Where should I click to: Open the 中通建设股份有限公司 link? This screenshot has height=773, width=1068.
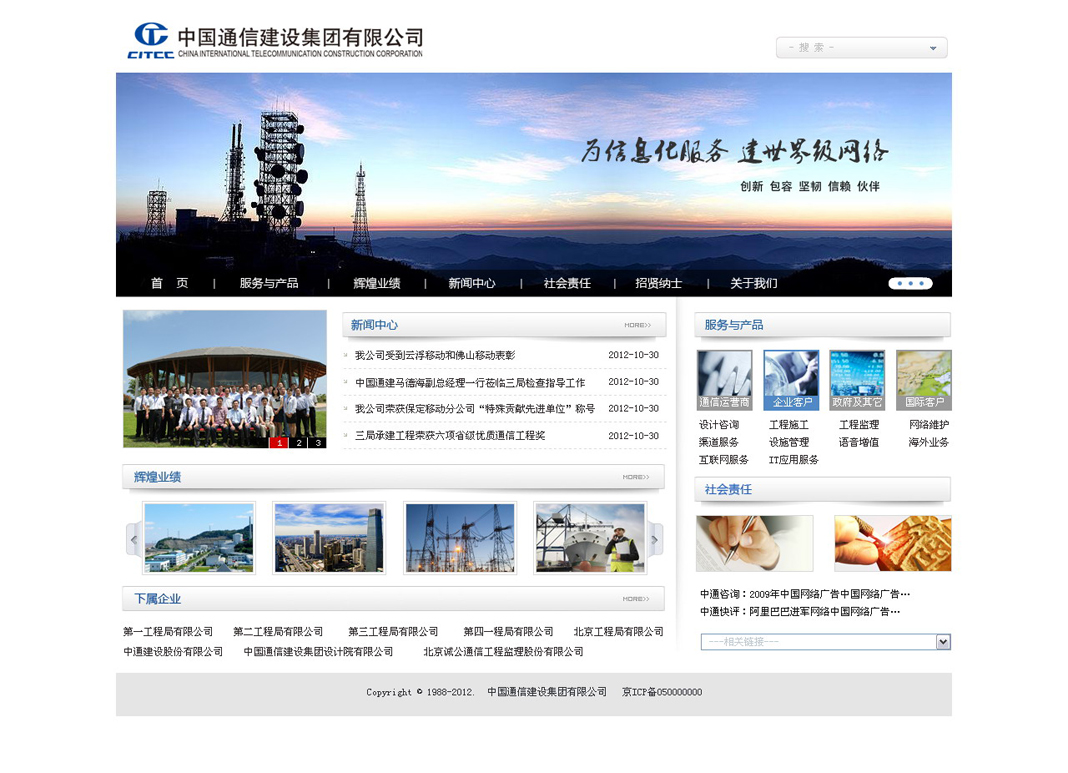(x=173, y=652)
